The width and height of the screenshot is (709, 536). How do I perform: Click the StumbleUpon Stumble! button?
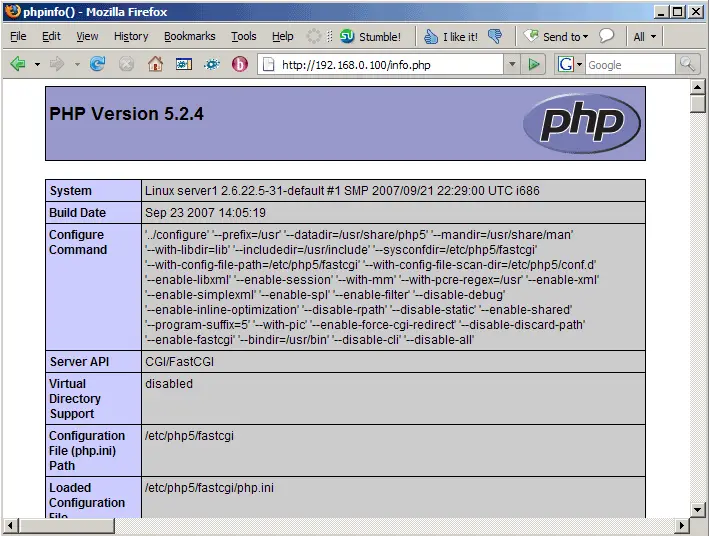[370, 37]
